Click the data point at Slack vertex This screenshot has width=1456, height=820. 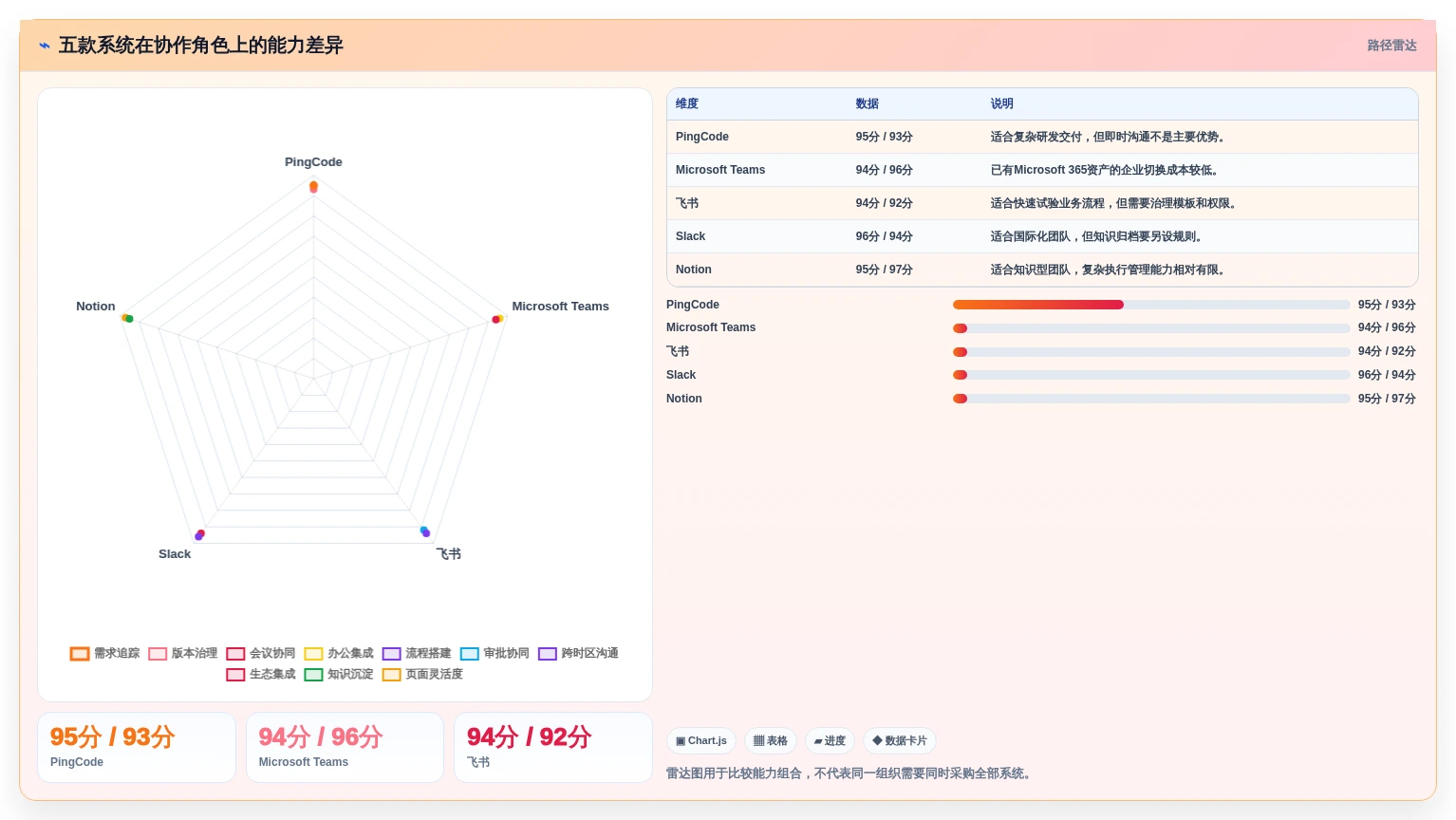pos(199,535)
